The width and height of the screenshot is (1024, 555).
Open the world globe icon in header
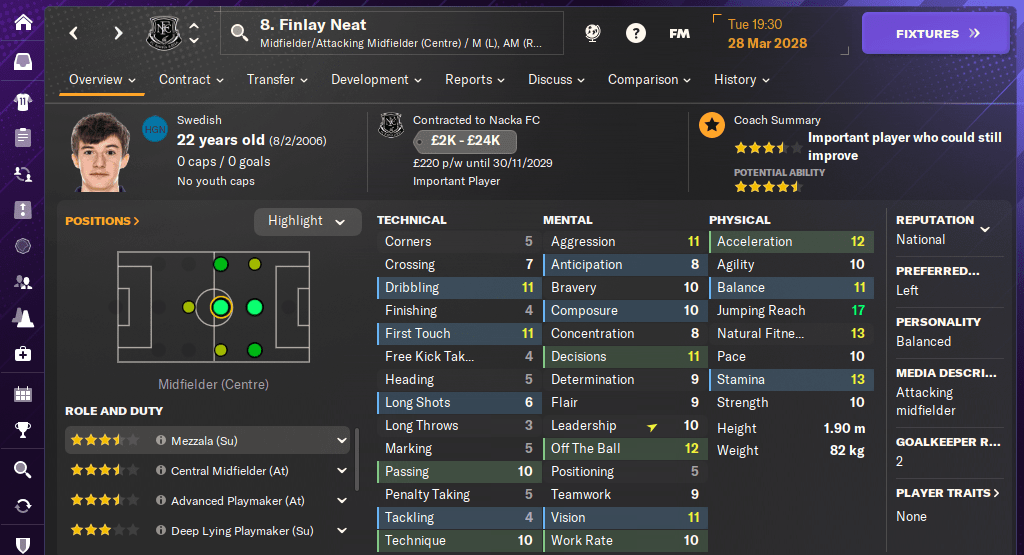[x=593, y=33]
